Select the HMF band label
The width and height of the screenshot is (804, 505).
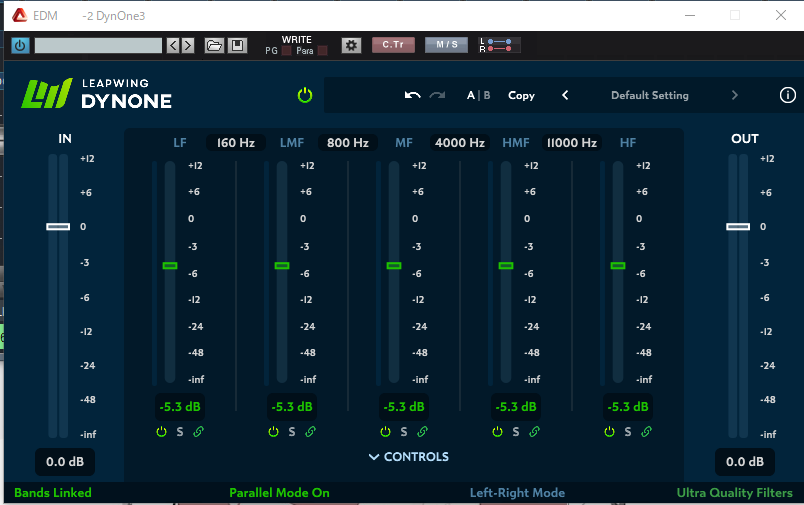pos(516,143)
